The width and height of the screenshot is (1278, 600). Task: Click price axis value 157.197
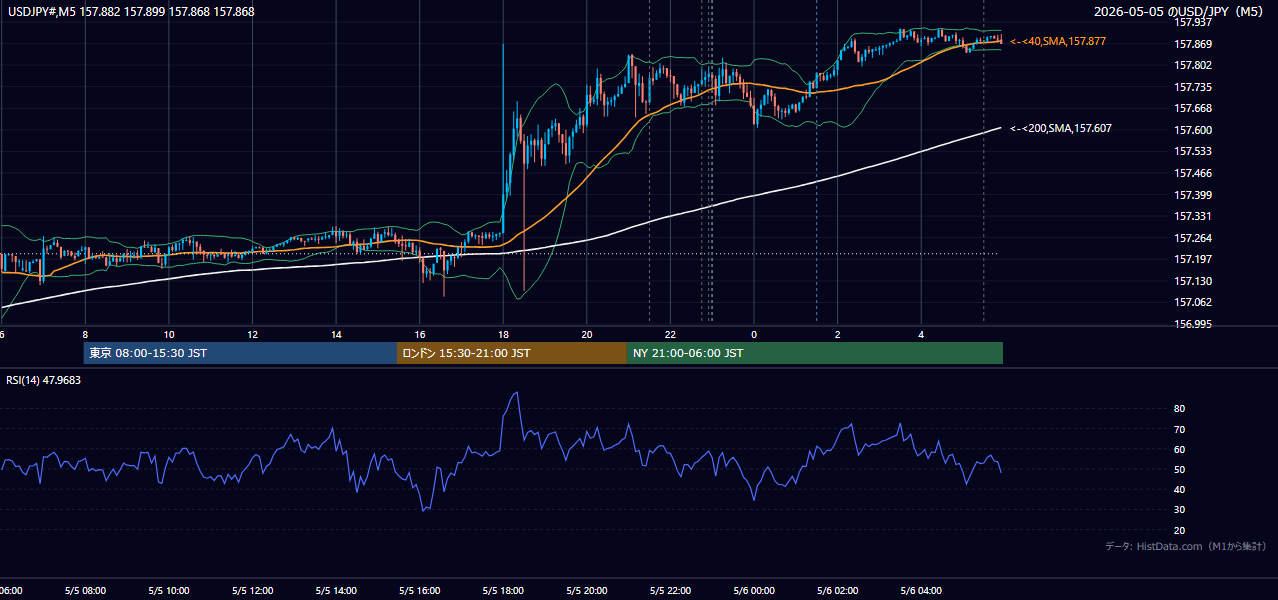coord(1192,259)
